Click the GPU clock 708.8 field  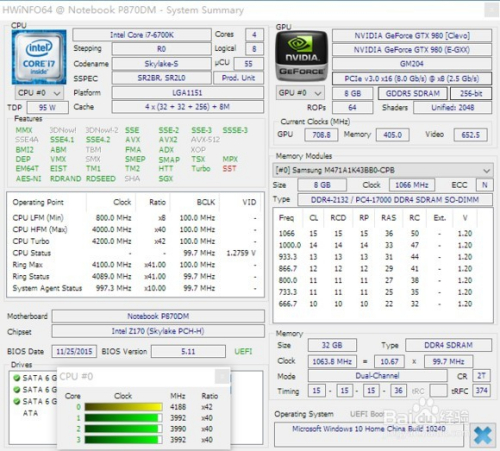(321, 135)
